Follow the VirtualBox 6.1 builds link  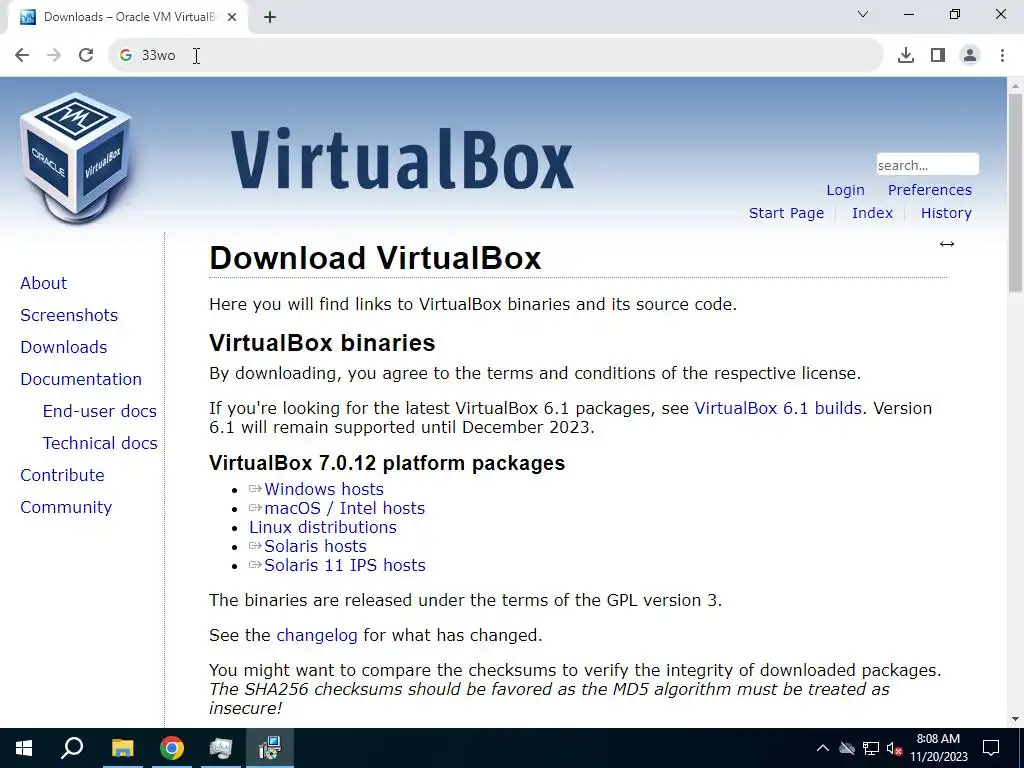coord(778,408)
